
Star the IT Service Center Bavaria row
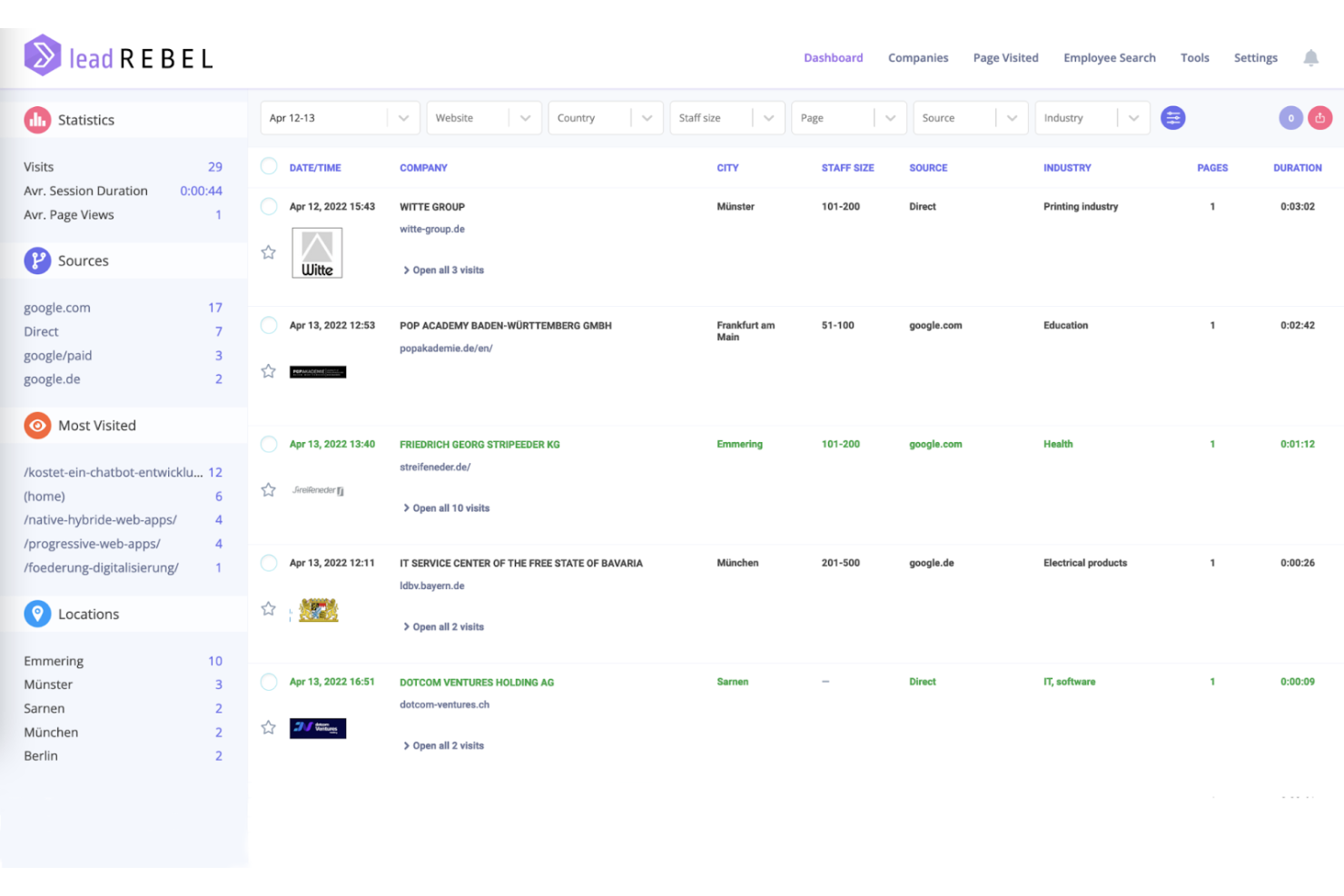click(x=269, y=609)
